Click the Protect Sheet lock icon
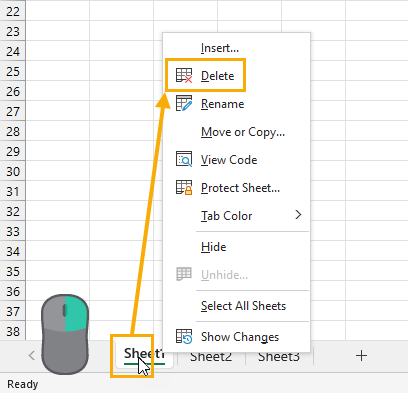Image resolution: width=408 pixels, height=393 pixels. pyautogui.click(x=184, y=187)
